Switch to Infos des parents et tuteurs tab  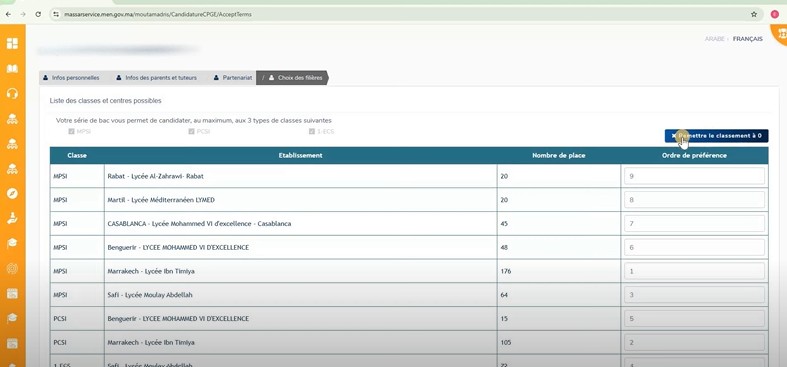click(x=157, y=78)
